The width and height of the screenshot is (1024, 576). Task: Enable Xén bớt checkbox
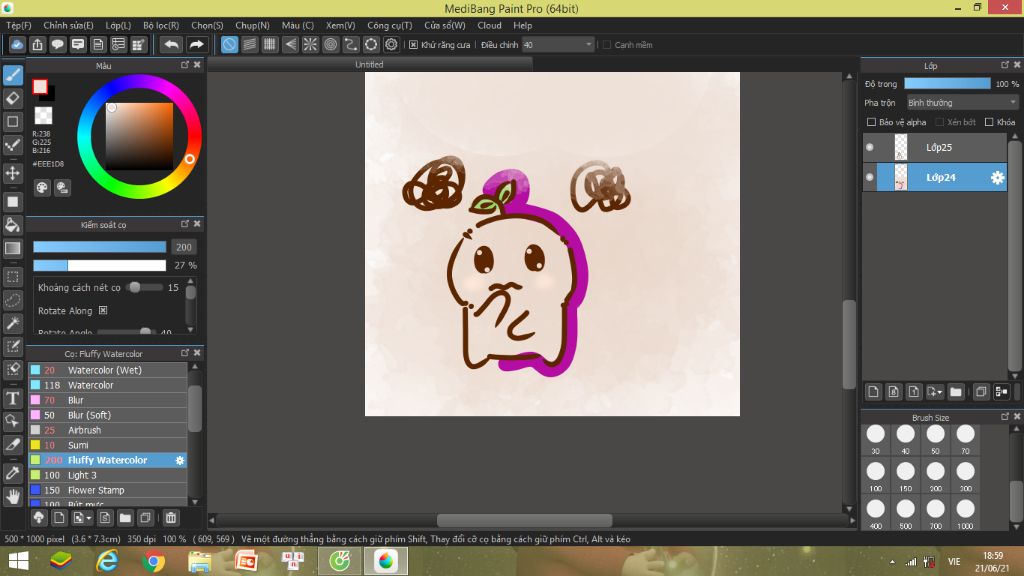coord(939,122)
